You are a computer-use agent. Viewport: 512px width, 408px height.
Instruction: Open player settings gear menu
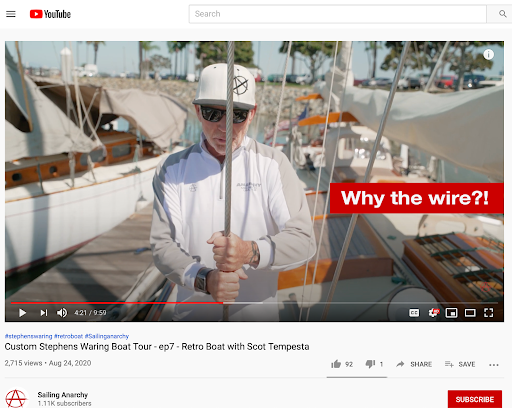click(434, 313)
